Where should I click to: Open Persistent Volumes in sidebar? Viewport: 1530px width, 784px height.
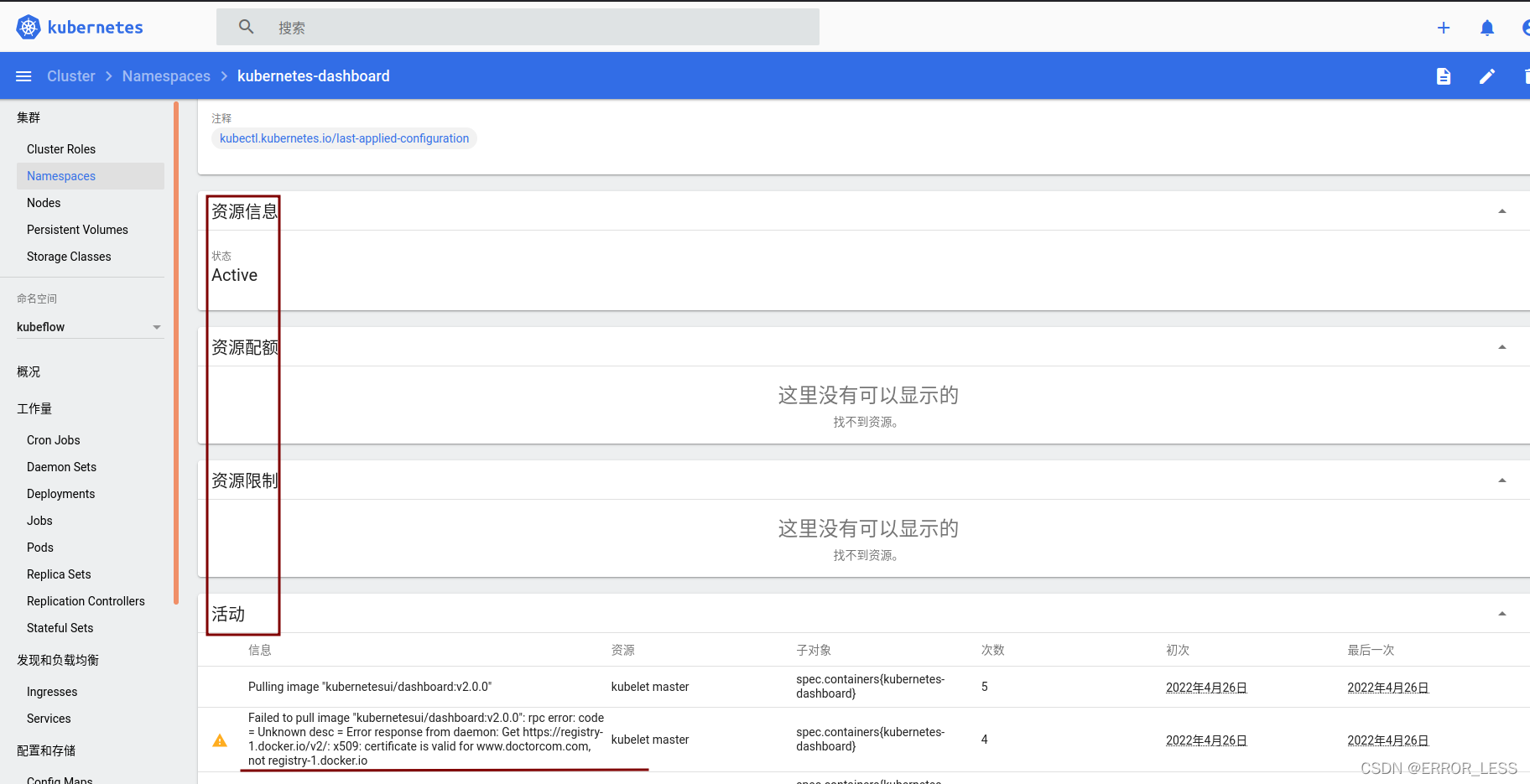pos(77,230)
